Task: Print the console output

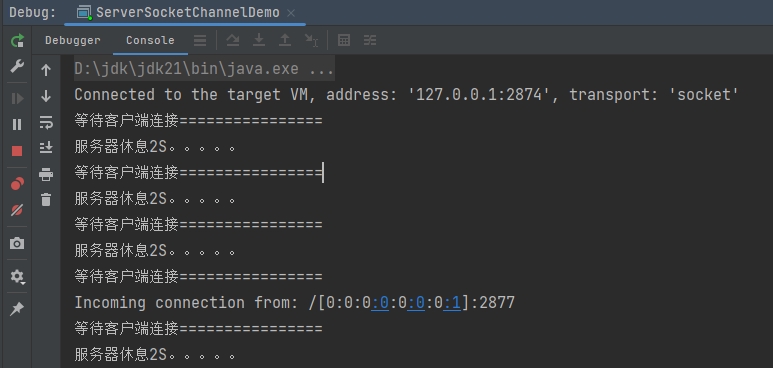Action: [x=46, y=174]
